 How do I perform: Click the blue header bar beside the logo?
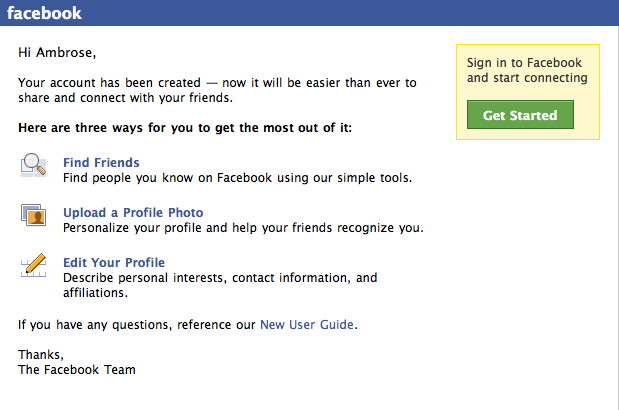point(349,13)
